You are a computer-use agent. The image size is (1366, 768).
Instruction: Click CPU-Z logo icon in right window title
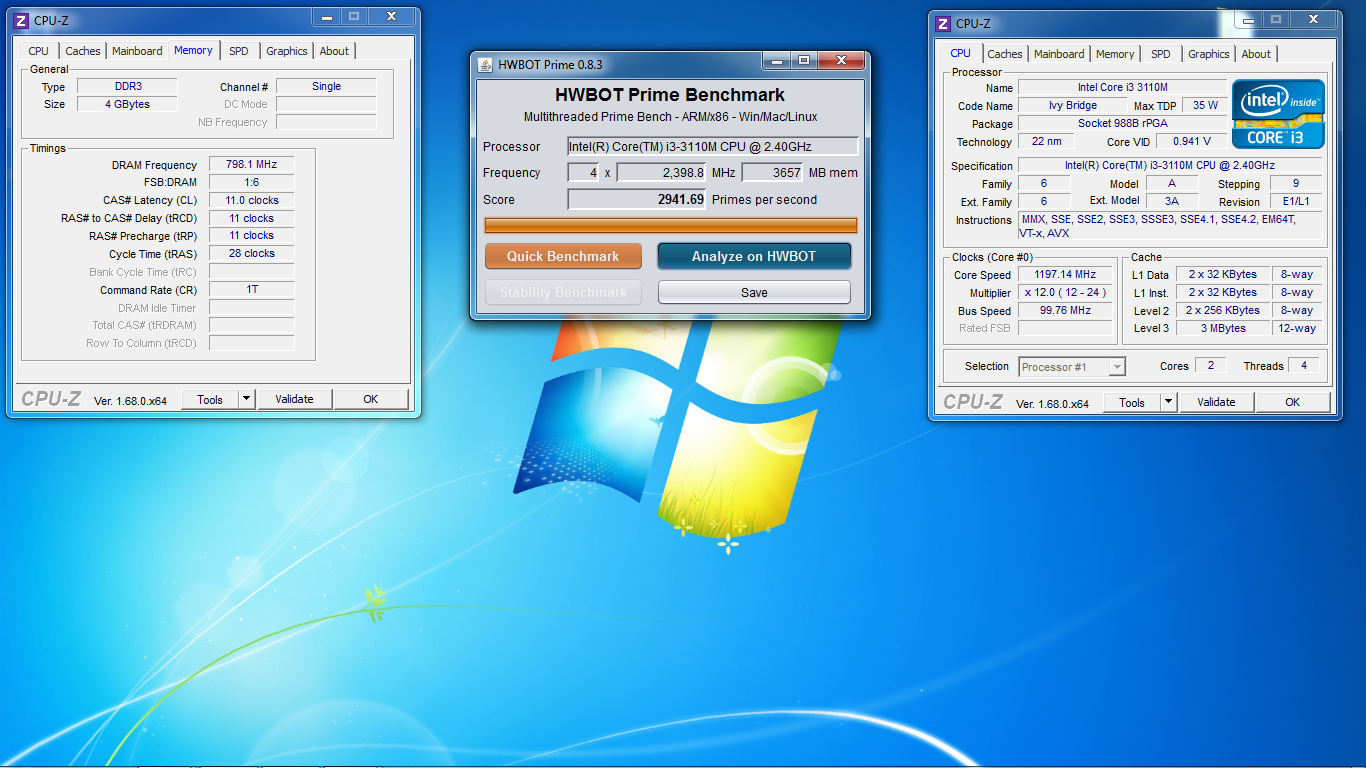point(943,23)
